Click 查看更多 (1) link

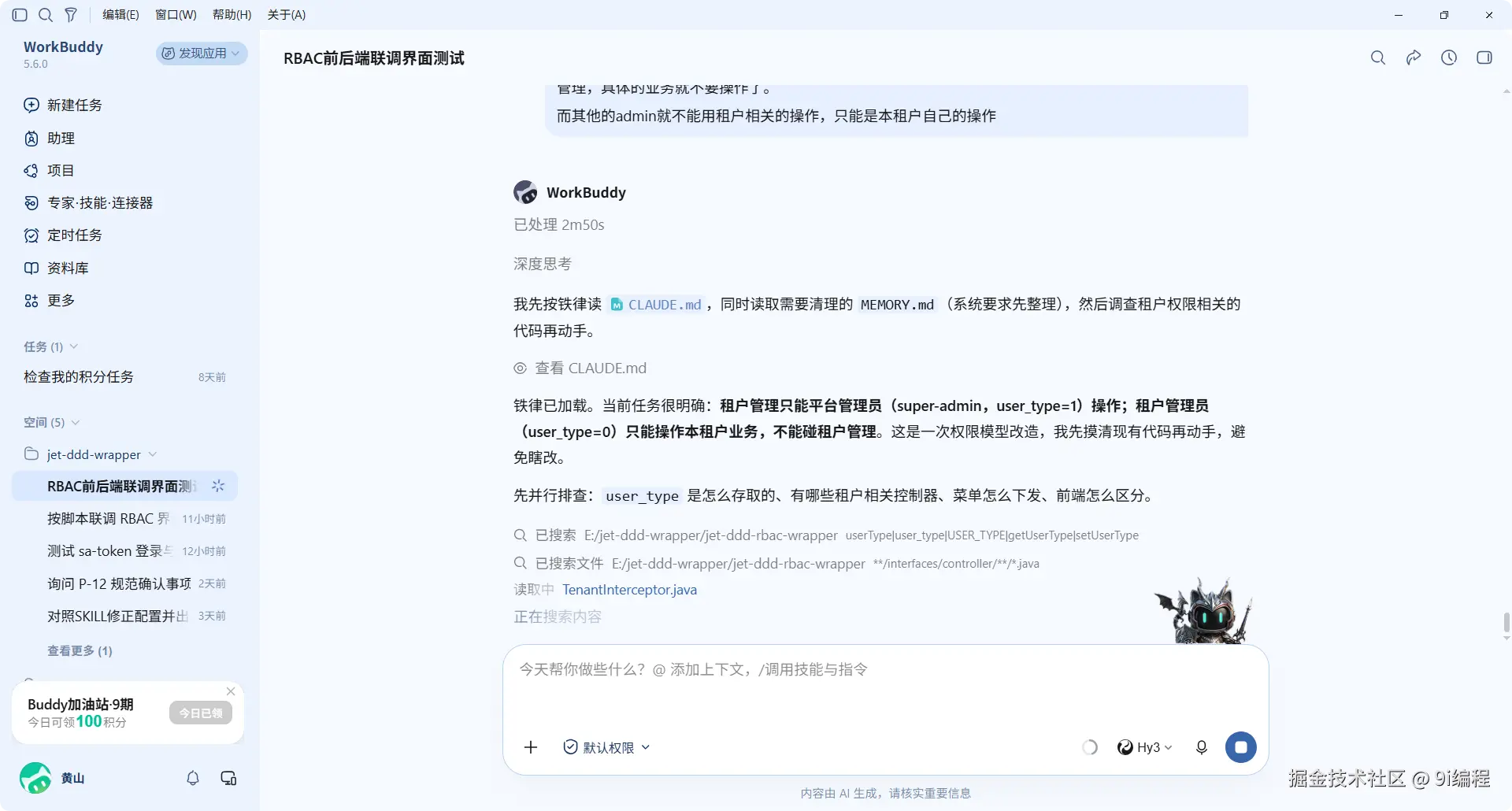click(80, 651)
